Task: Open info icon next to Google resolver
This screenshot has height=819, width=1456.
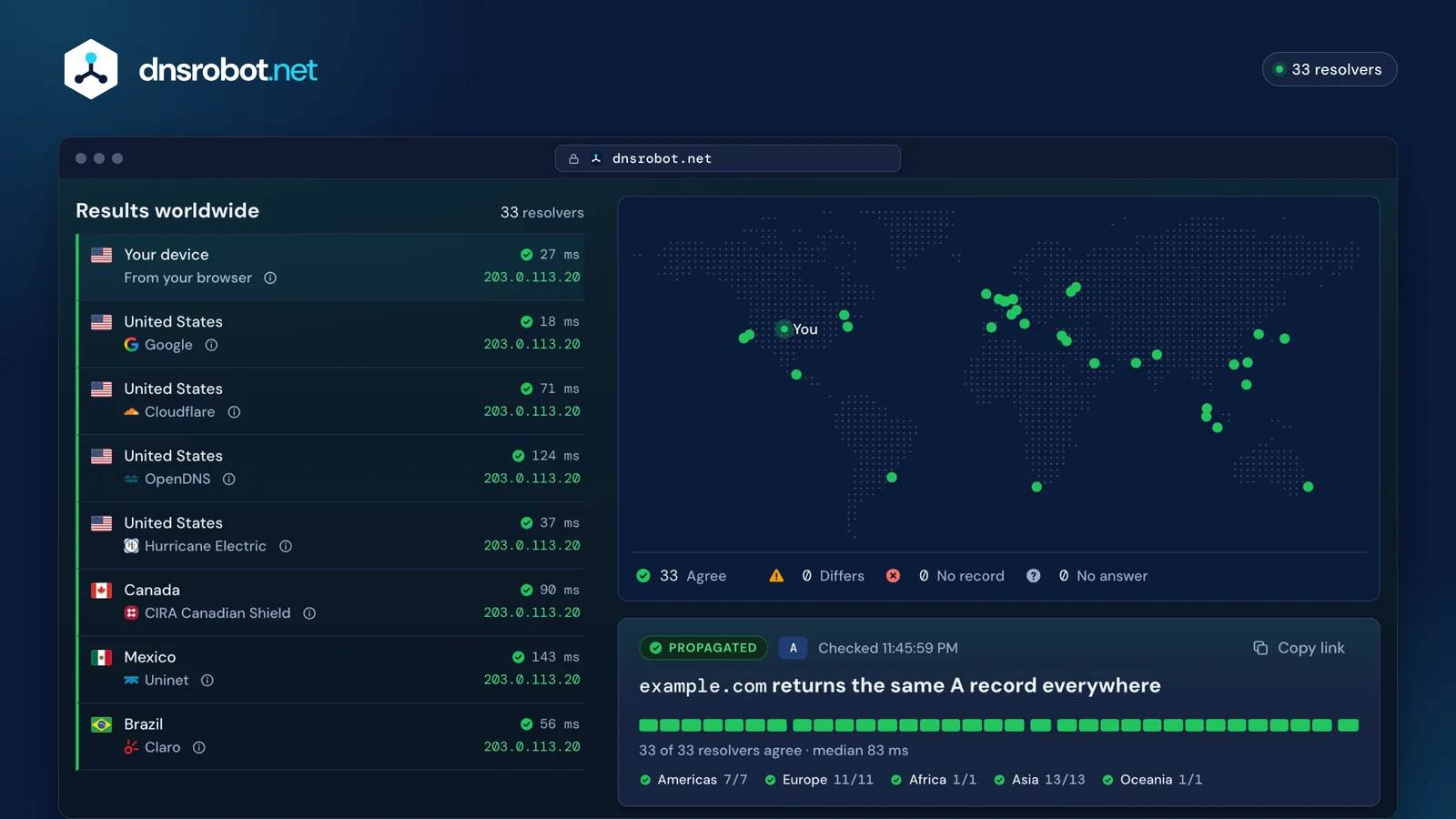Action: click(x=211, y=345)
